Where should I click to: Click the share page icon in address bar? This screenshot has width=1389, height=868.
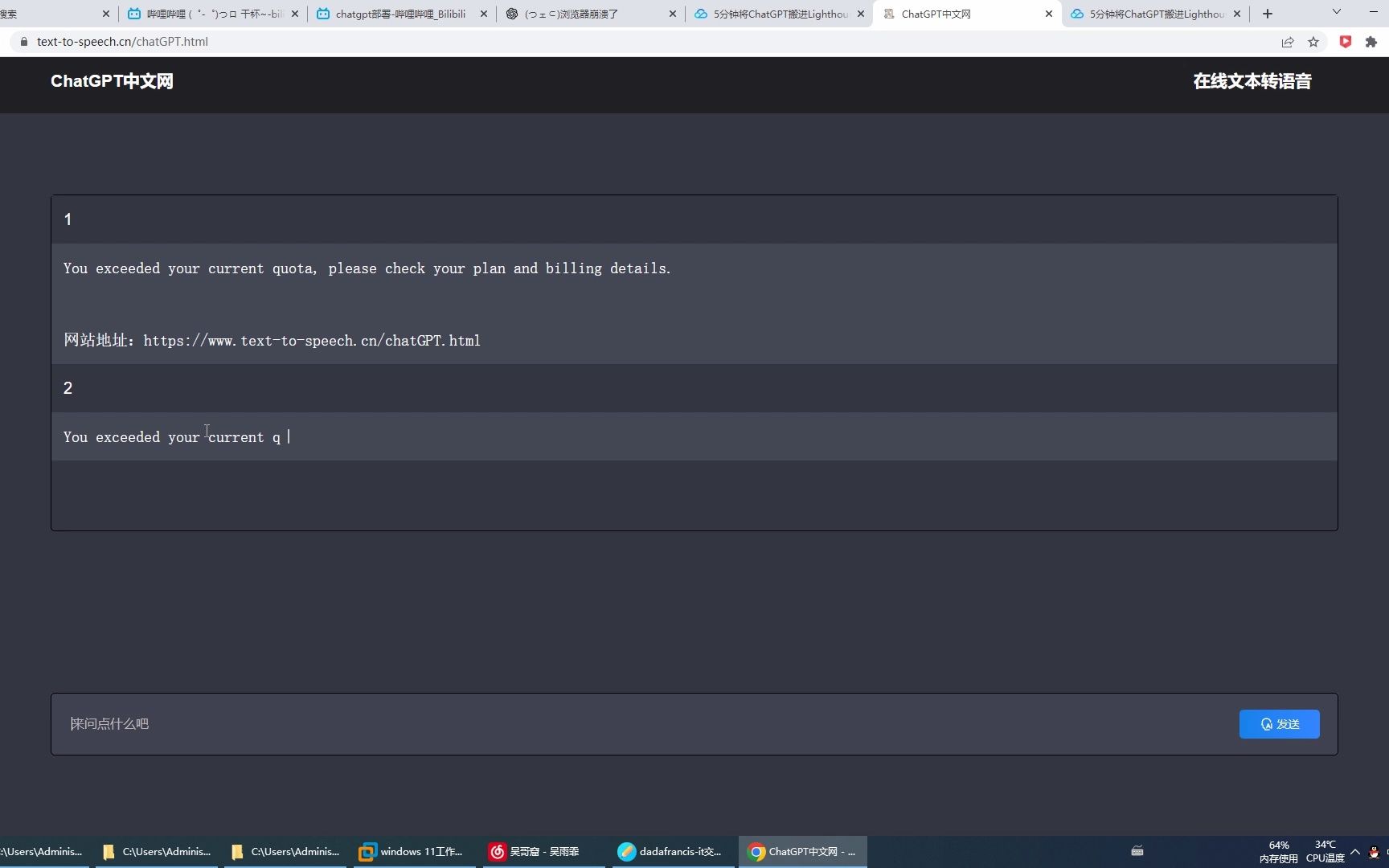1288,42
